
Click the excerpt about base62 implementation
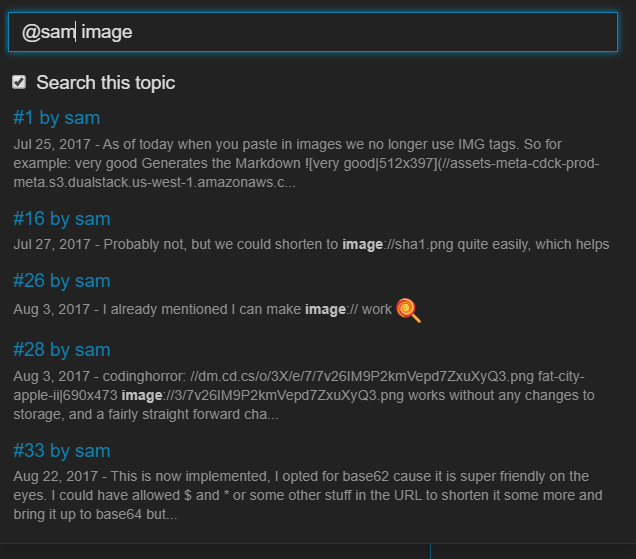tap(308, 495)
